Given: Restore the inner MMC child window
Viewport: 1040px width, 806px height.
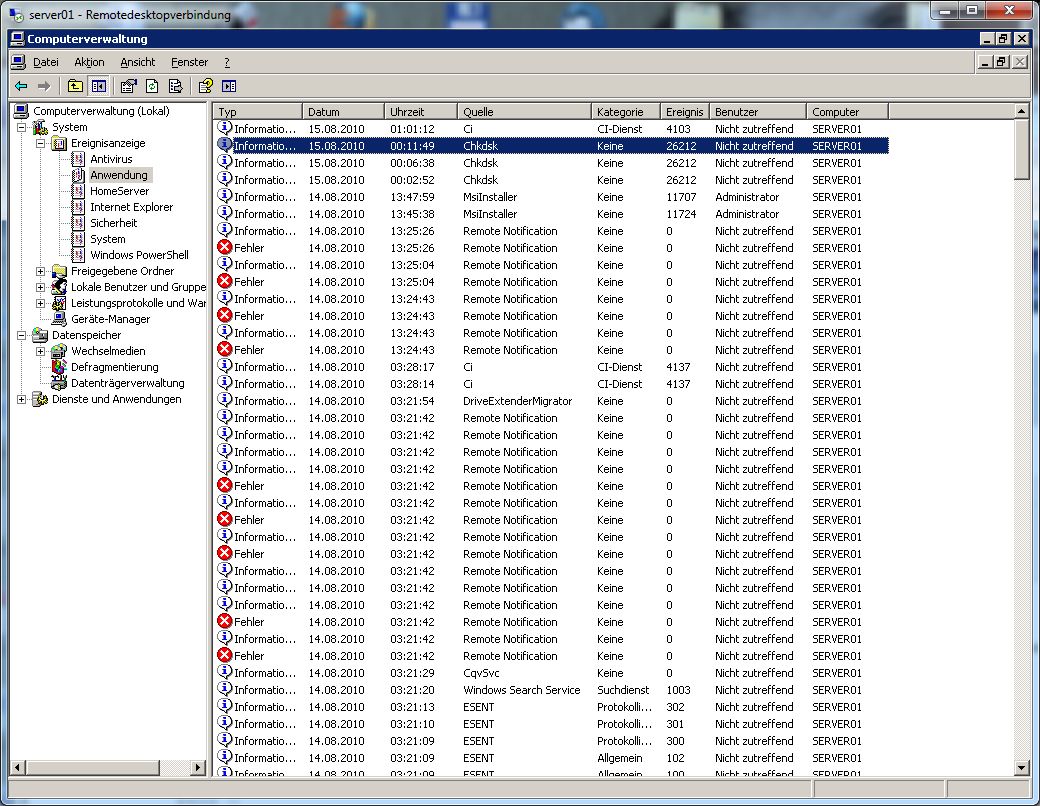Looking at the screenshot, I should click(1002, 62).
